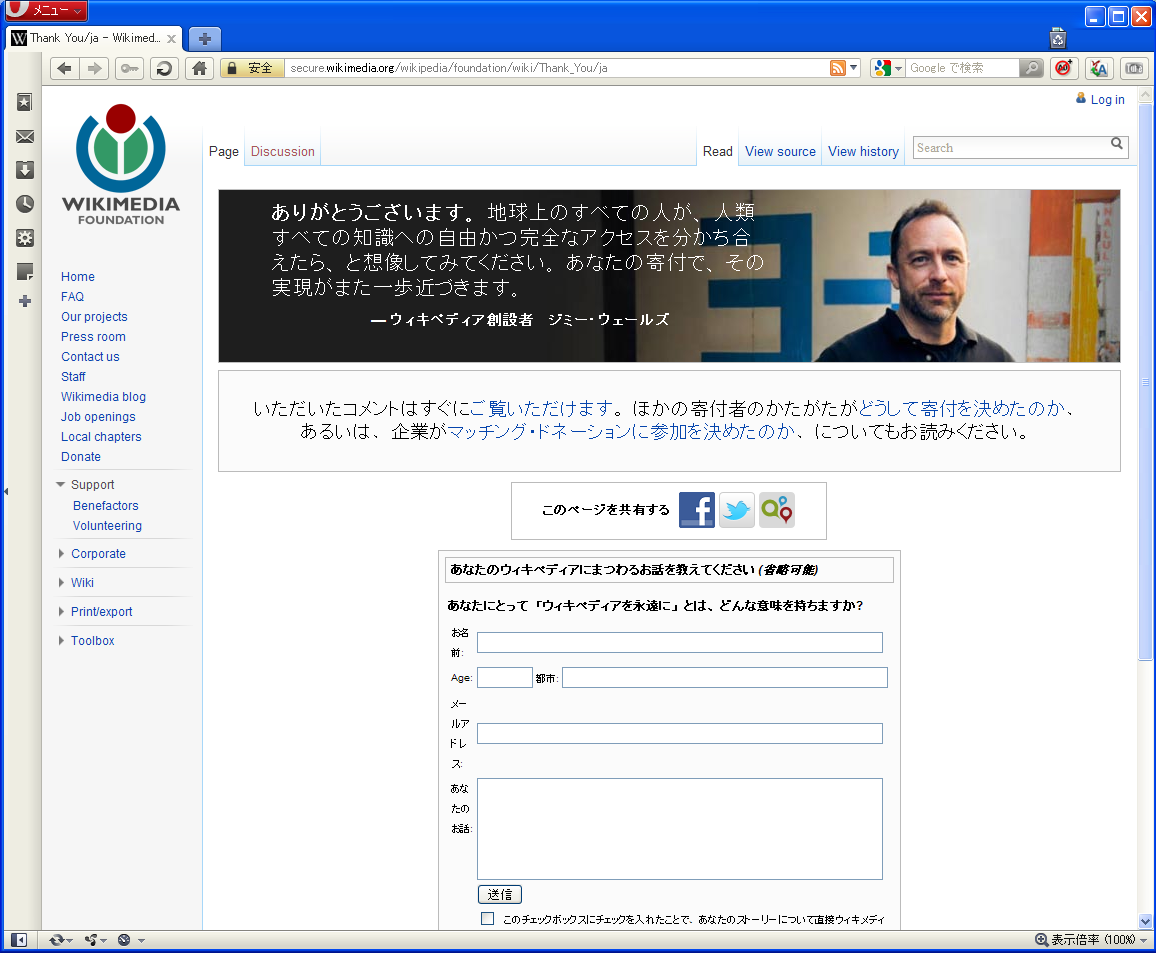Viewport: 1156px width, 953px height.
Task: Open search engine selector dropdown
Action: pos(888,69)
